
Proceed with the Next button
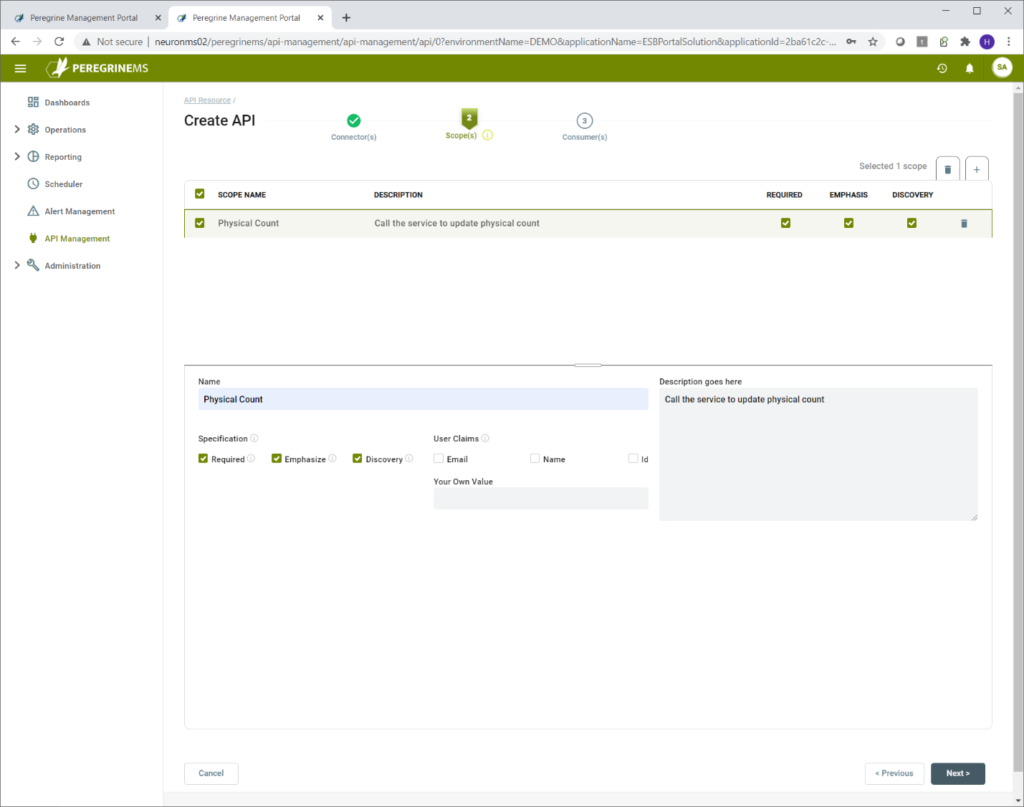point(958,773)
